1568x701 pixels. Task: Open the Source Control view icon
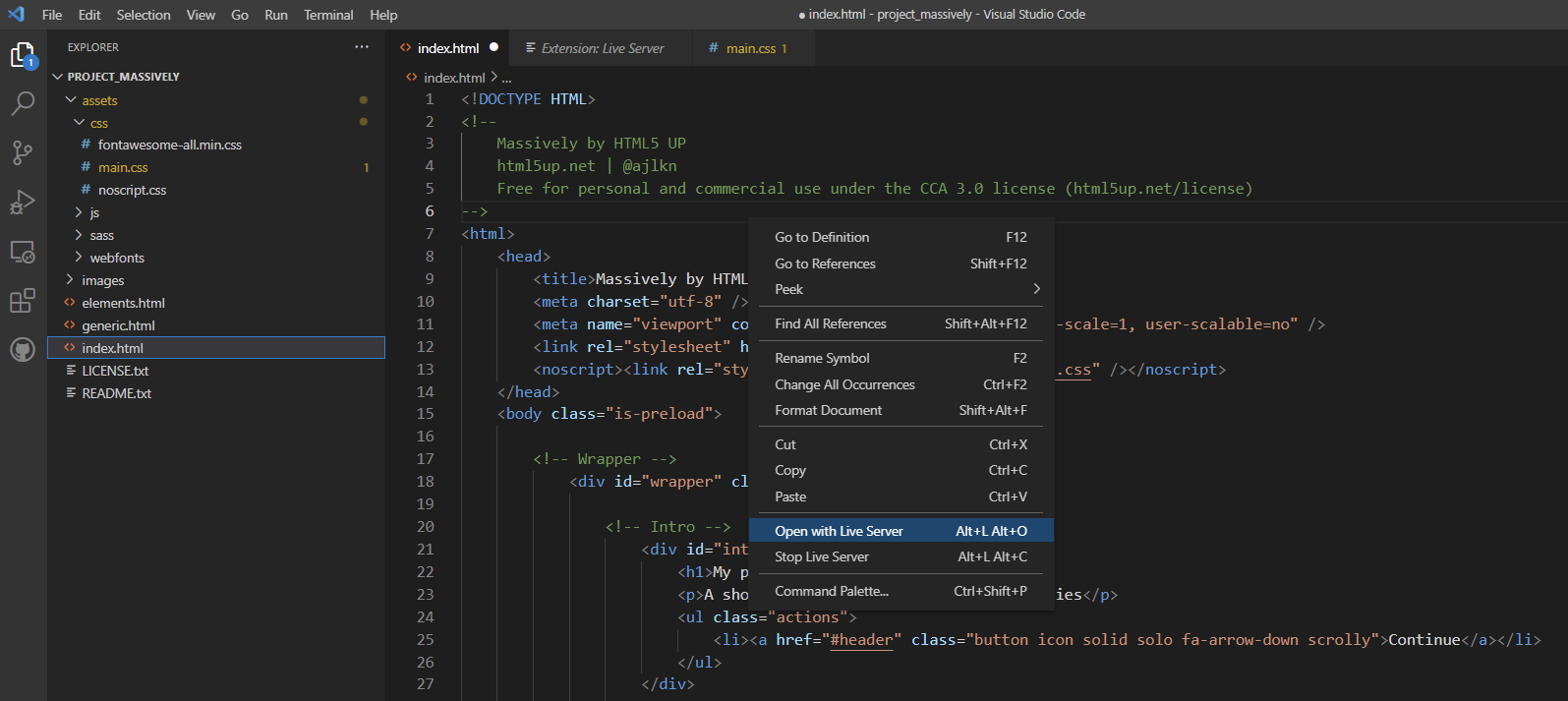click(x=23, y=152)
